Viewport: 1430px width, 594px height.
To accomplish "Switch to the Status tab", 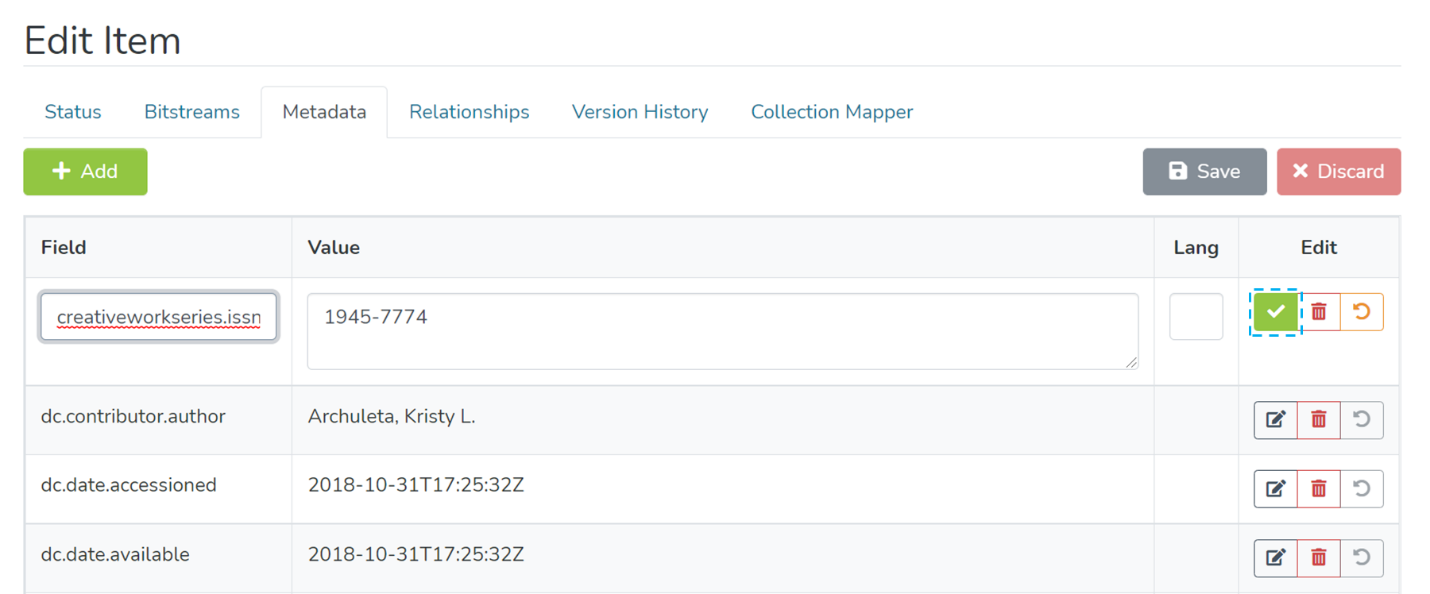I will click(73, 112).
